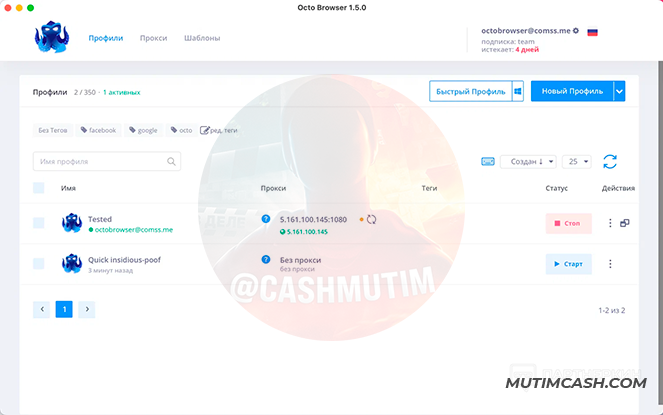Switch to the Прокси tab

[153, 38]
